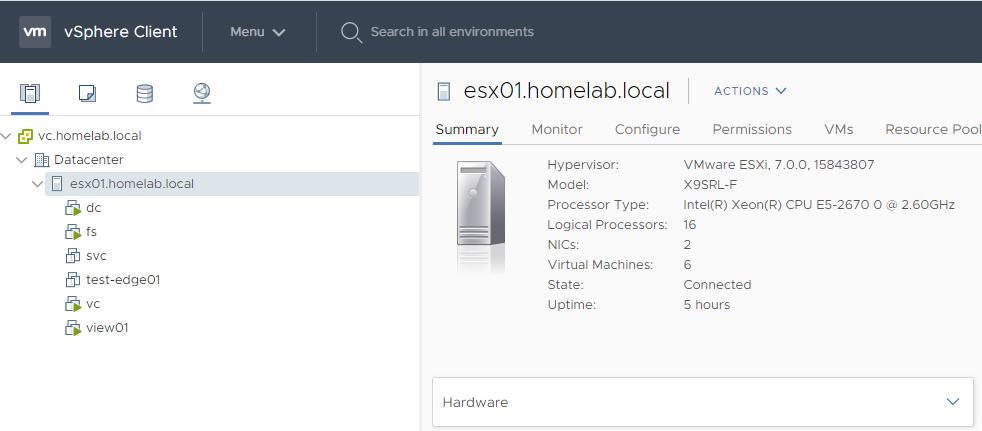
Task: Select Datacenter in the inventory tree
Action: click(x=89, y=160)
